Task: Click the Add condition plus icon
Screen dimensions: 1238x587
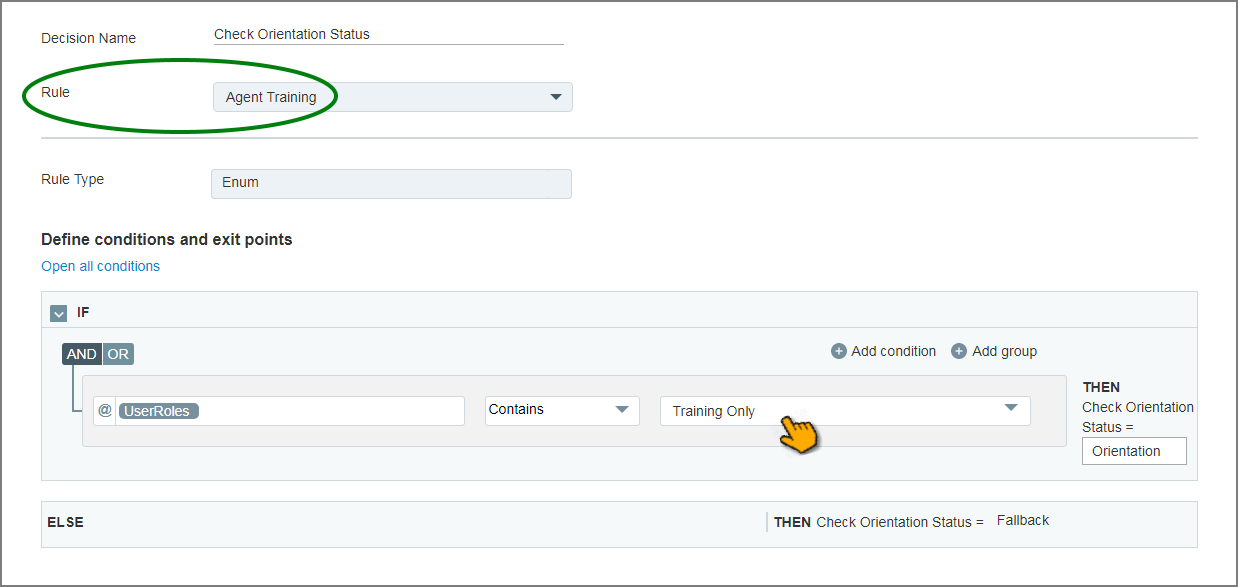Action: [x=839, y=351]
